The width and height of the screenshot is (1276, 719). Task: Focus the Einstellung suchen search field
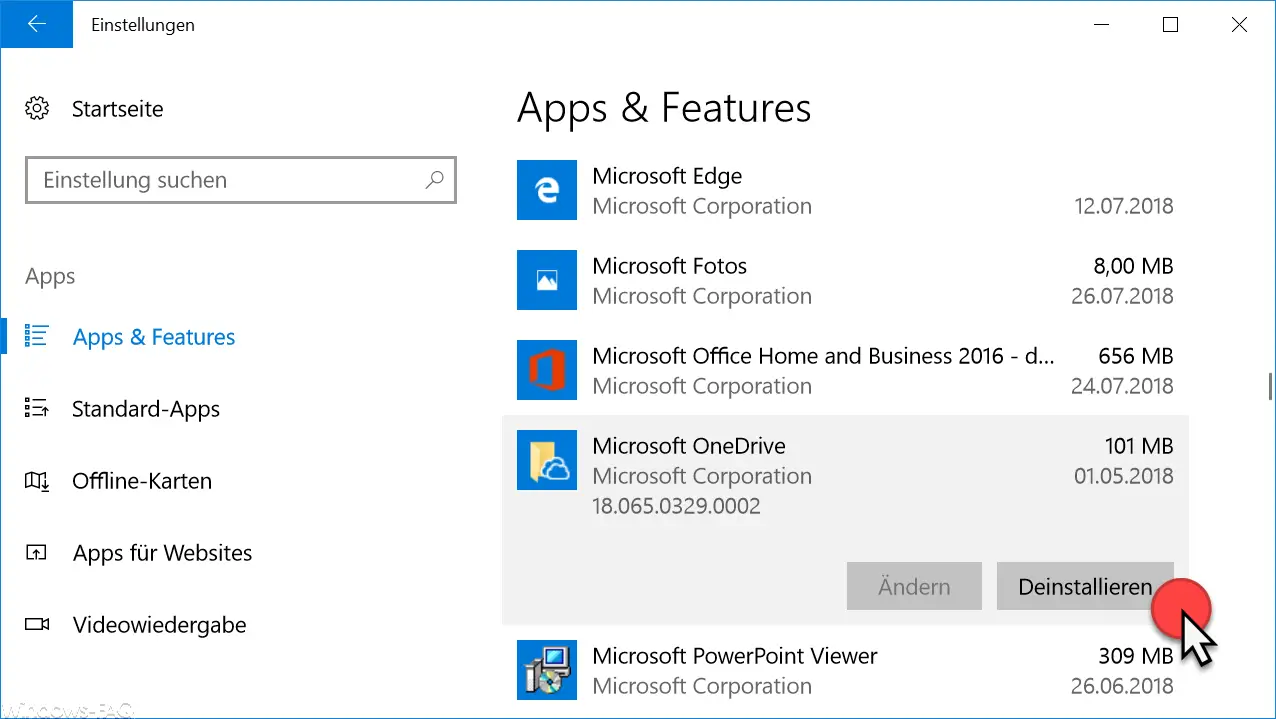click(241, 180)
